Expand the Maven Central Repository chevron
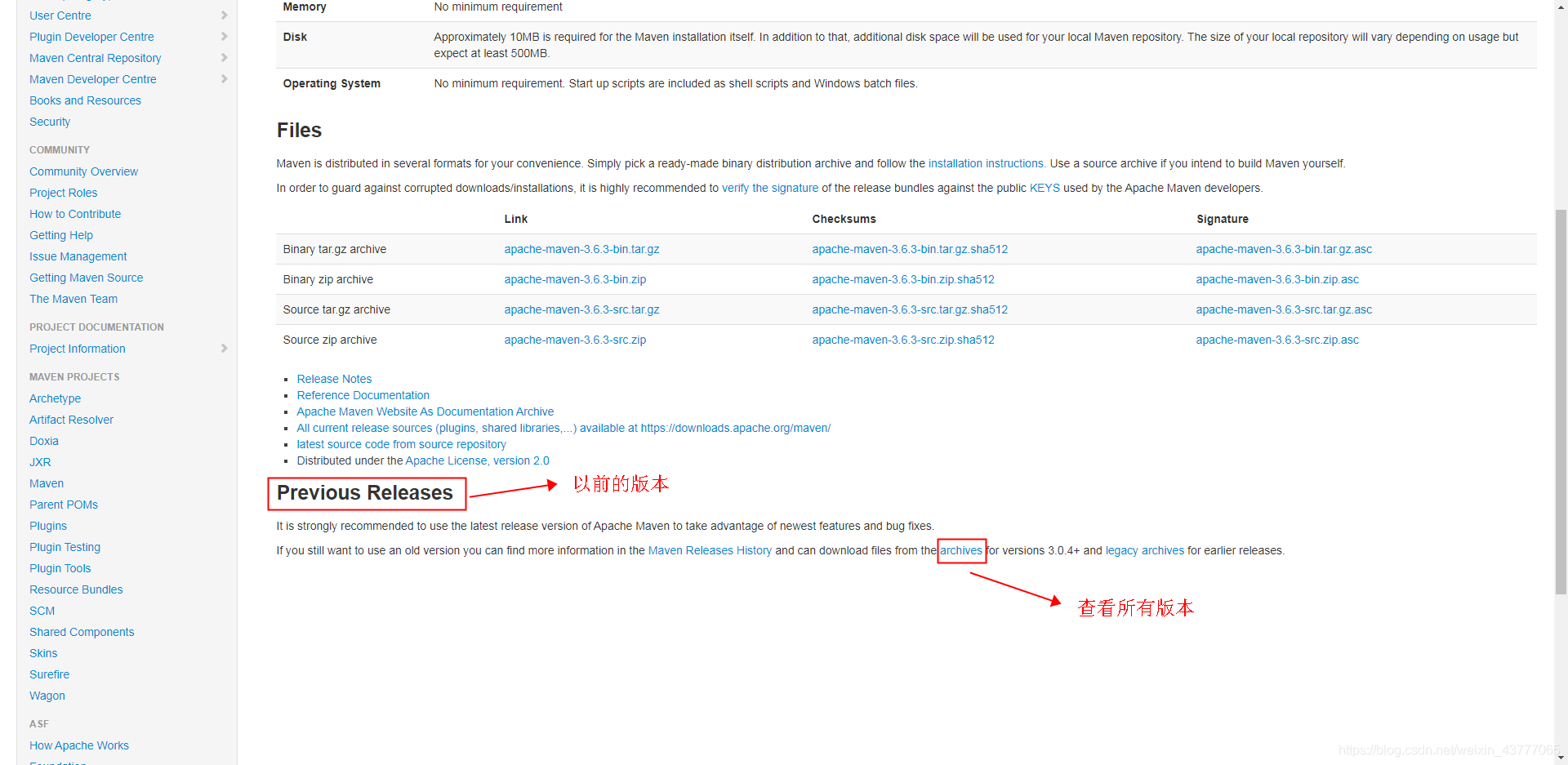The image size is (1568, 765). (225, 58)
